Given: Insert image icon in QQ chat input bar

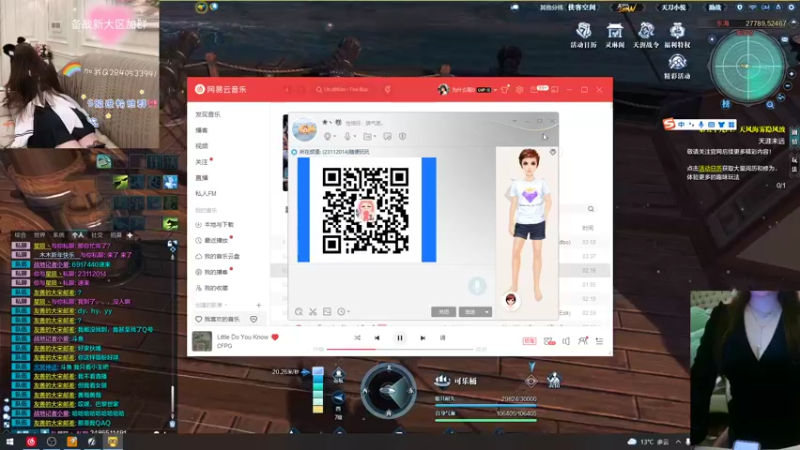Looking at the screenshot, I should click(327, 312).
